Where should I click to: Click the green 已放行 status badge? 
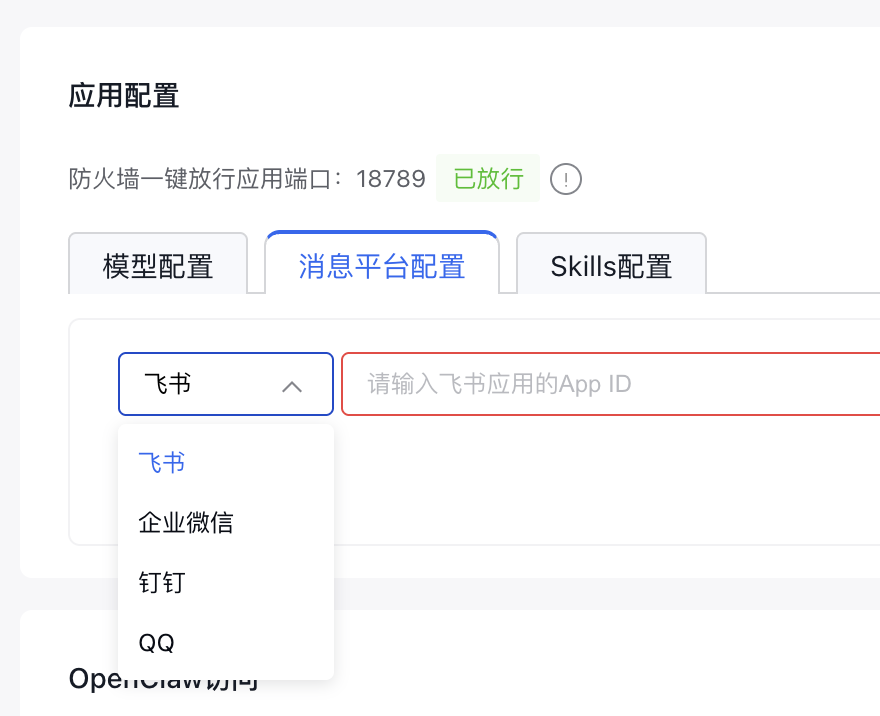(x=488, y=179)
